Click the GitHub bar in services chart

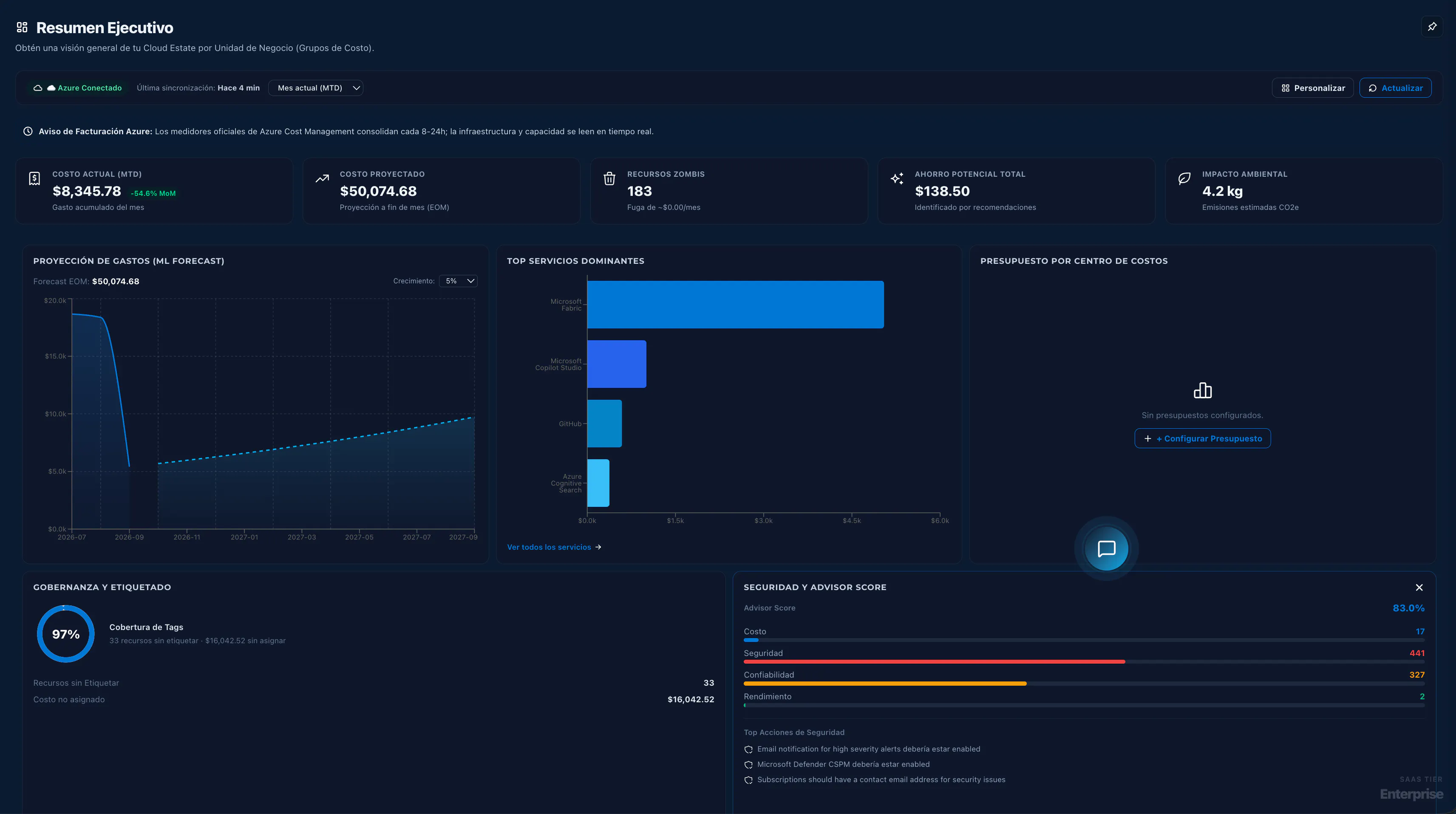tap(604, 424)
